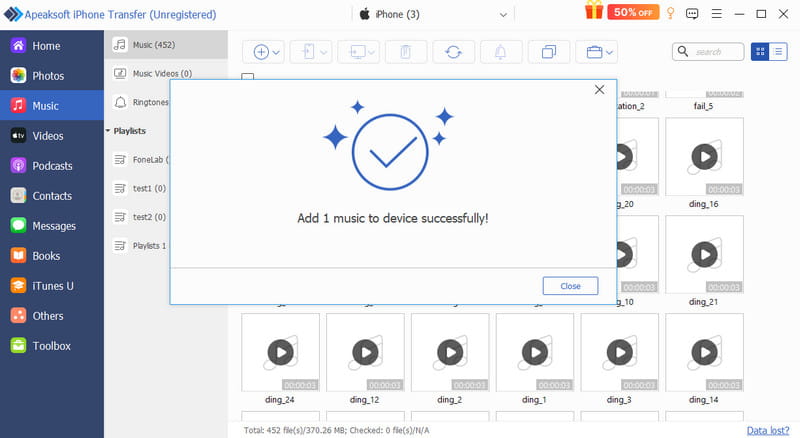Image resolution: width=800 pixels, height=438 pixels.
Task: Open the Contacts section
Action: click(52, 196)
